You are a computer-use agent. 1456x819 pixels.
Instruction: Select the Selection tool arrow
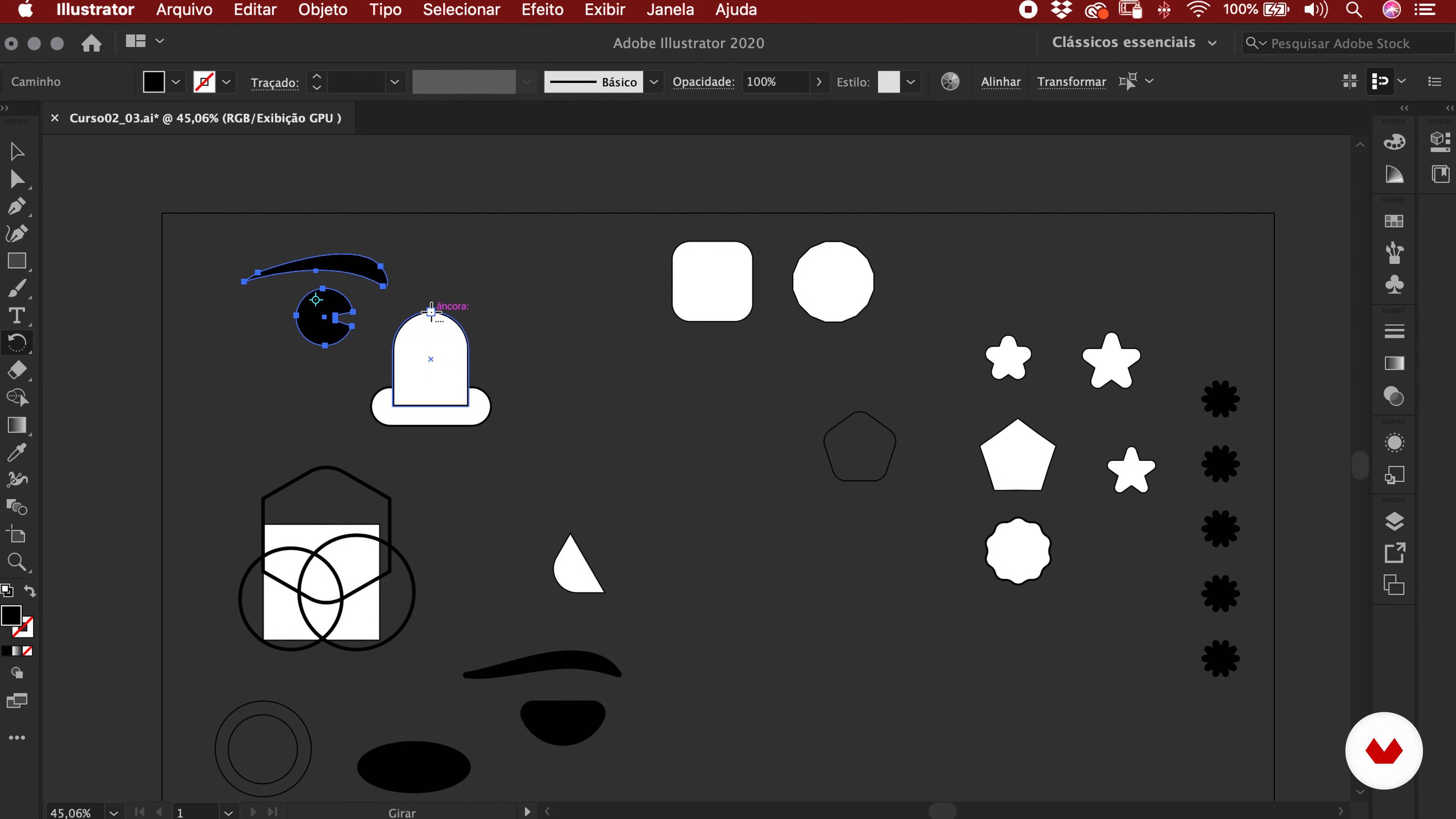point(16,152)
